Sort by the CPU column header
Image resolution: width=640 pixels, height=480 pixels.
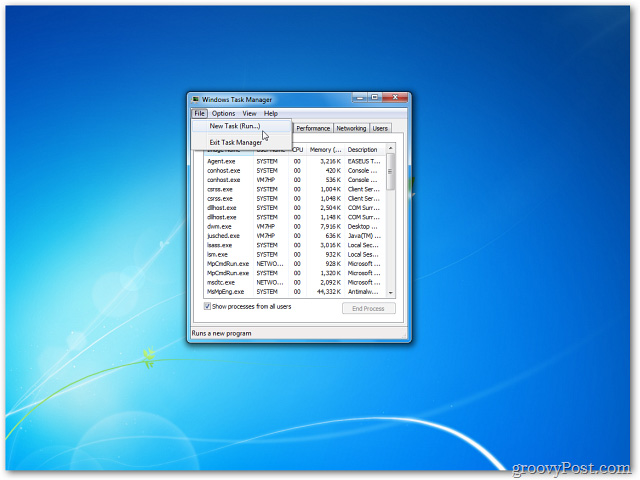pyautogui.click(x=298, y=150)
